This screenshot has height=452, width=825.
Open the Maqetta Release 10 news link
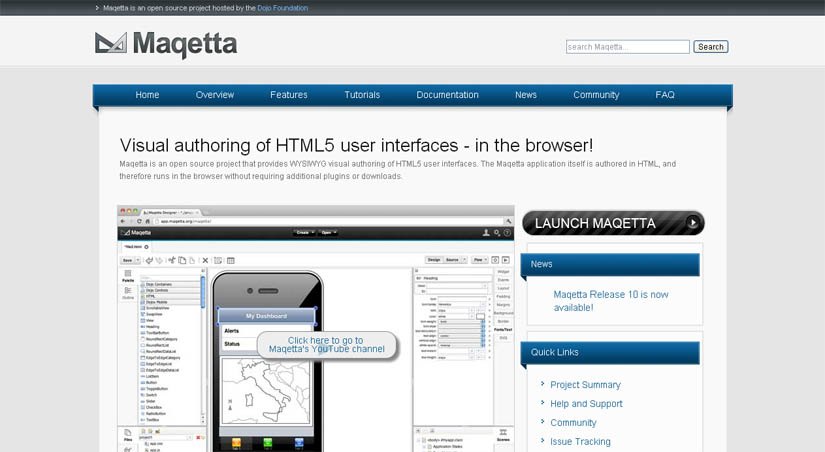(610, 301)
